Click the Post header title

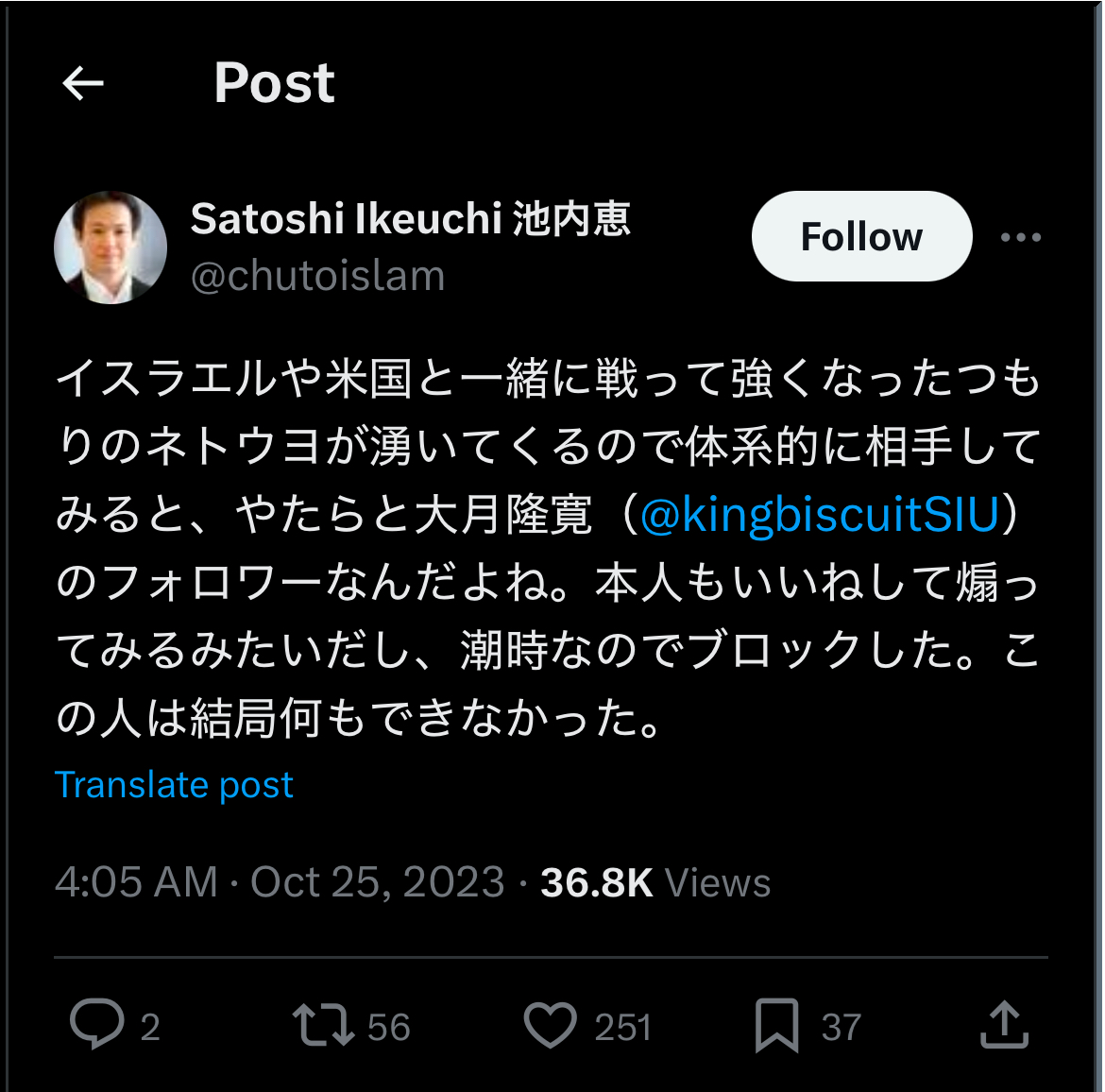point(274,83)
